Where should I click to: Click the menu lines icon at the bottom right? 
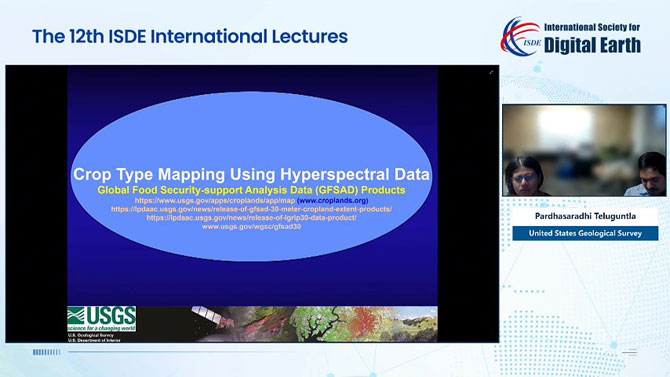pos(629,352)
